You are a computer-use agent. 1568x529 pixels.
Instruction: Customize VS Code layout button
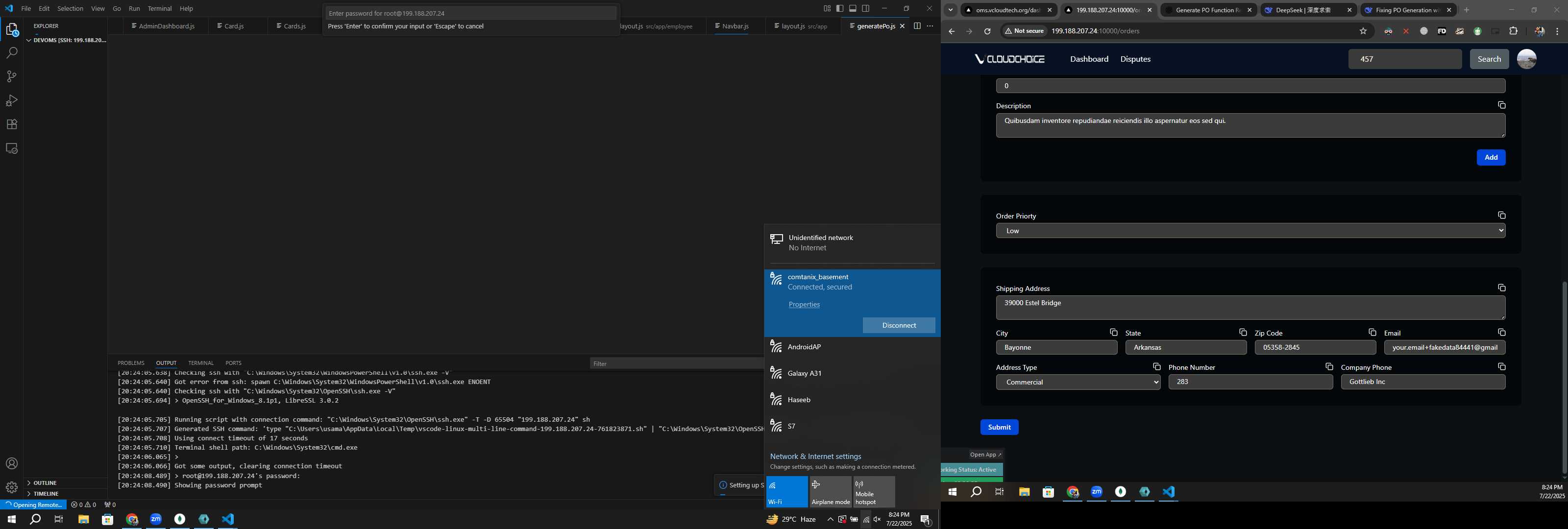[x=827, y=8]
